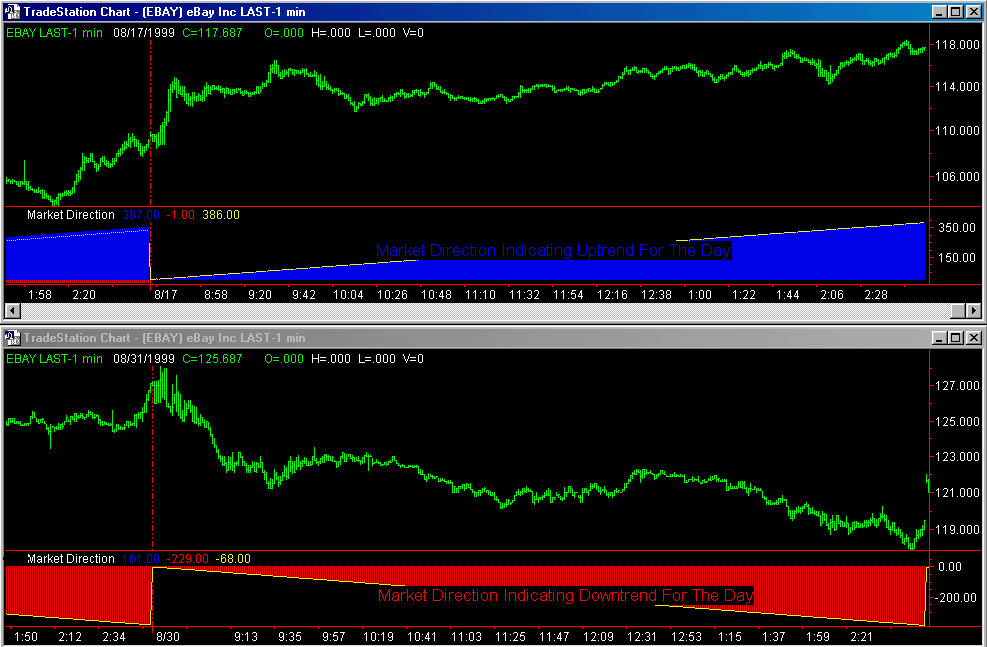The image size is (987, 647).
Task: Click the 2:28 time label in the top chart
Action: pos(876,295)
